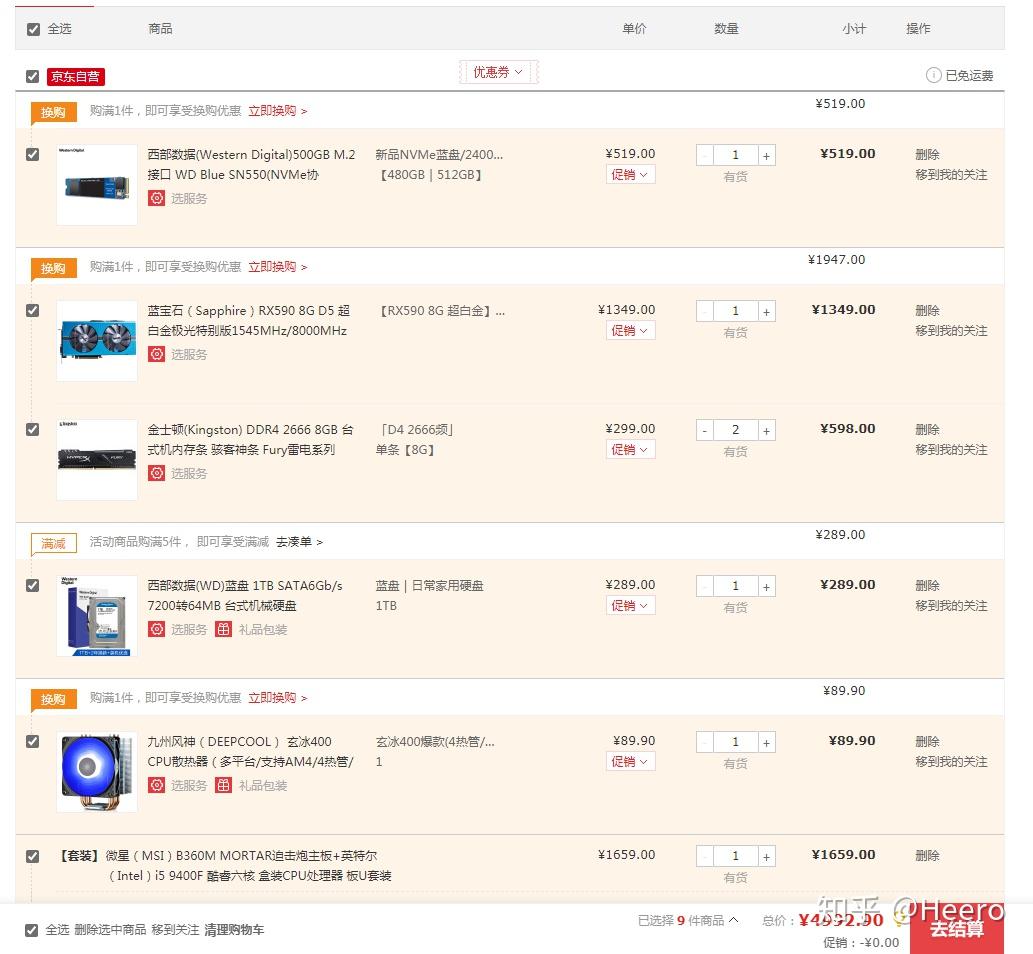Image resolution: width=1033 pixels, height=954 pixels.
Task: Open 促销 dropdown for WD SN550
Action: point(630,175)
